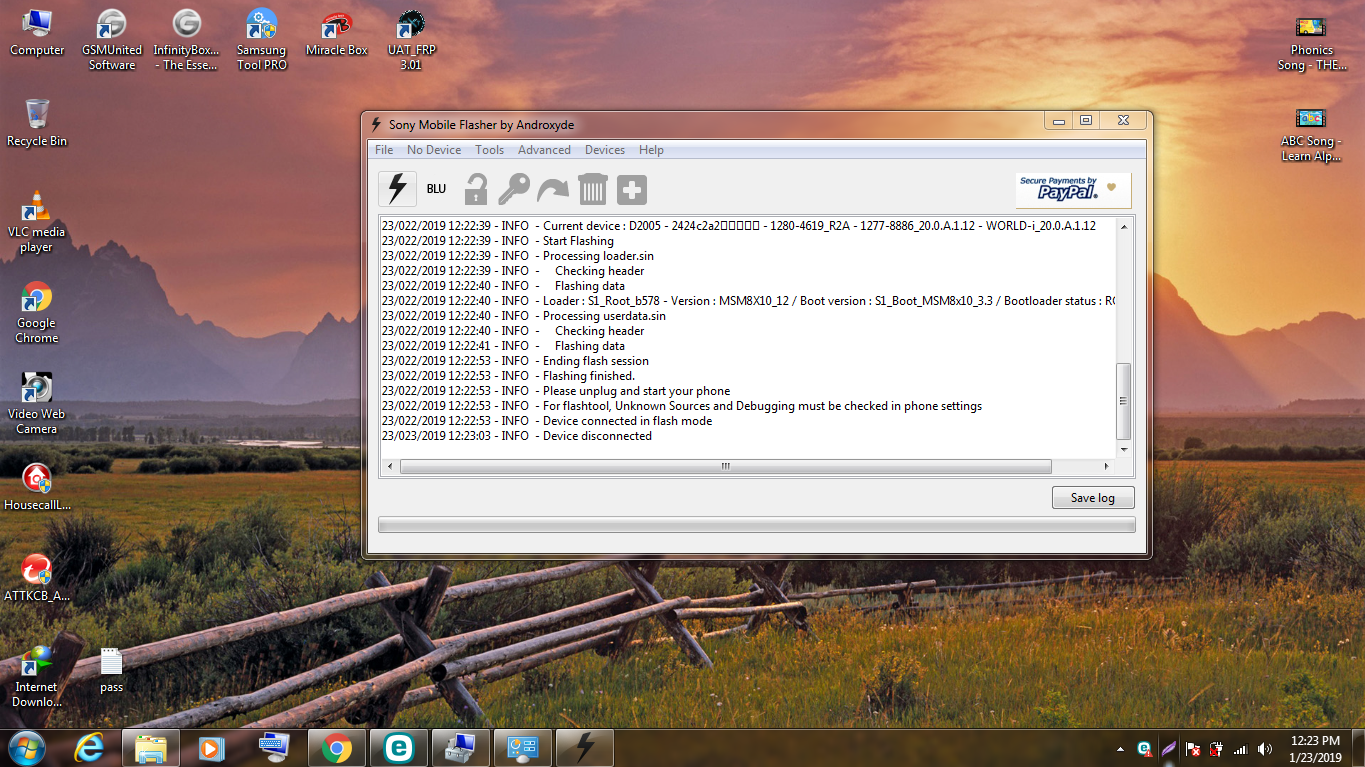This screenshot has width=1365, height=767.
Task: Select the GSMUnited Software desktop shortcut
Action: (x=112, y=40)
